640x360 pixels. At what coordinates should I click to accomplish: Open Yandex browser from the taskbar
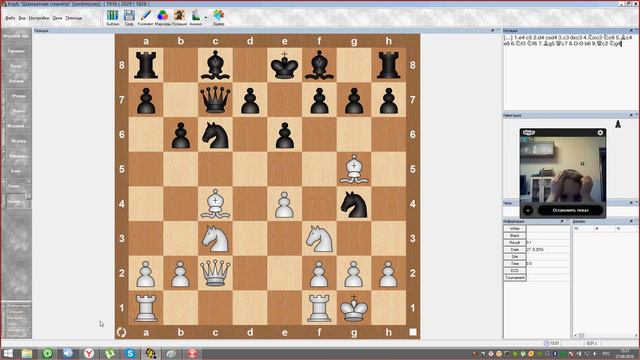(x=89, y=353)
